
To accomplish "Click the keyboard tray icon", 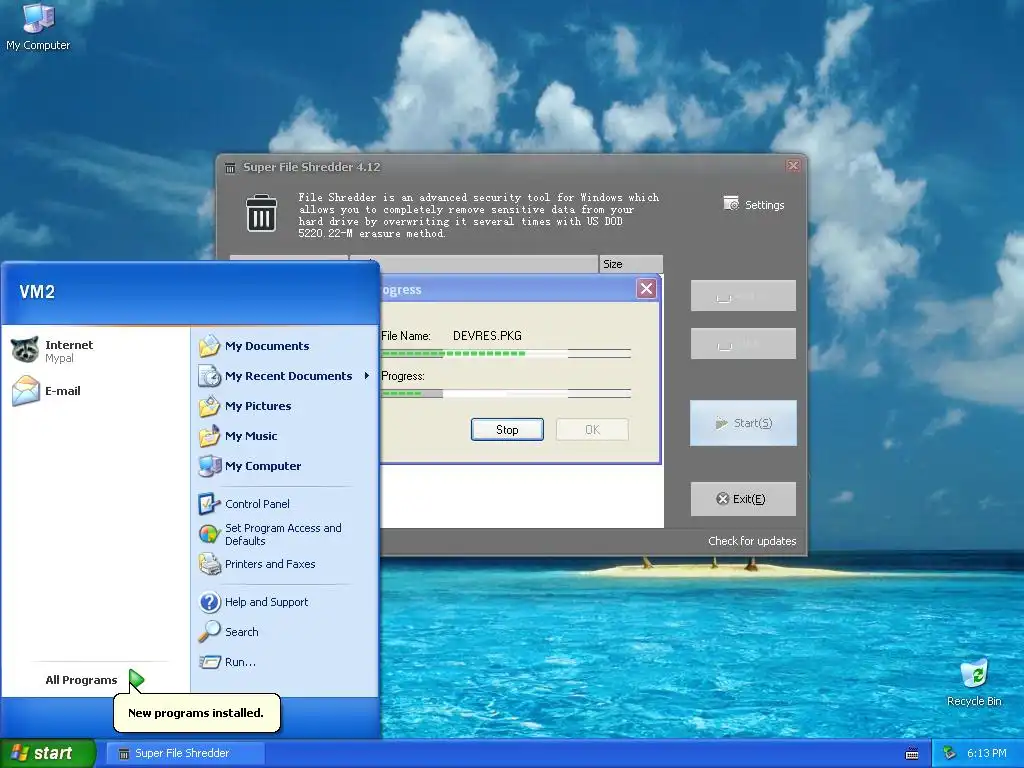I will click(x=912, y=754).
